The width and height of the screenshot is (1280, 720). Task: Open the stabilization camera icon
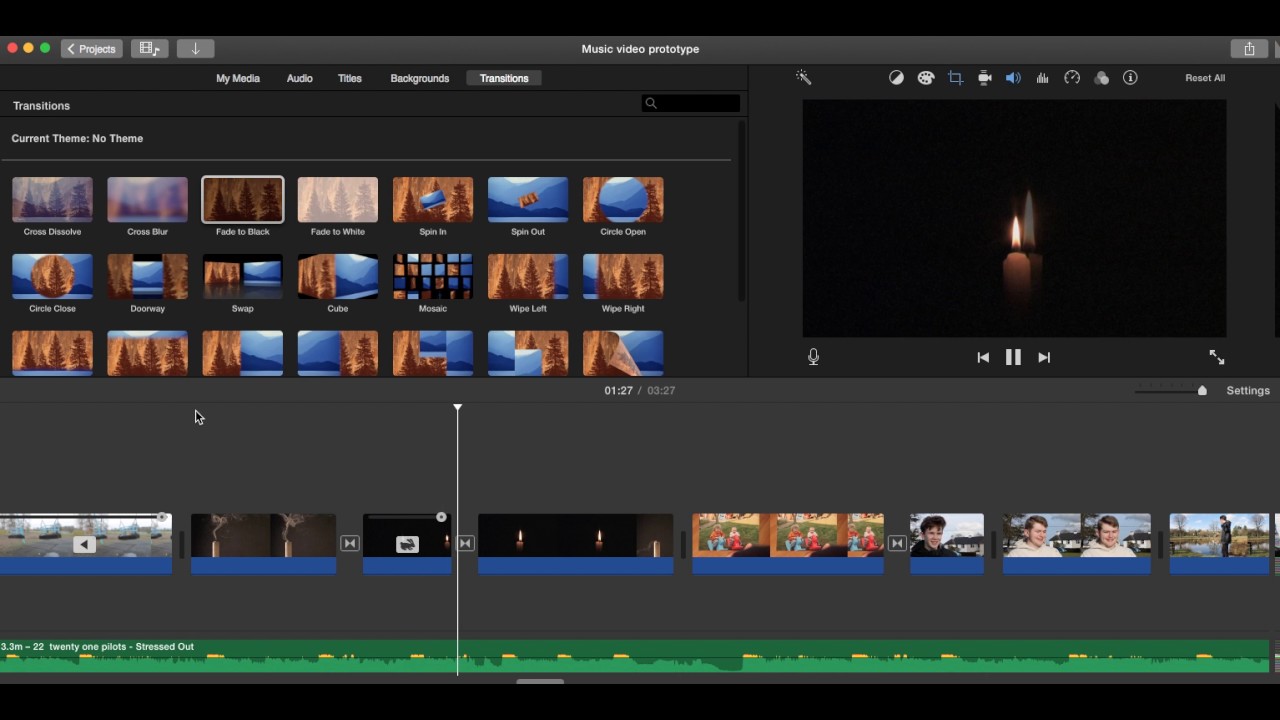984,78
